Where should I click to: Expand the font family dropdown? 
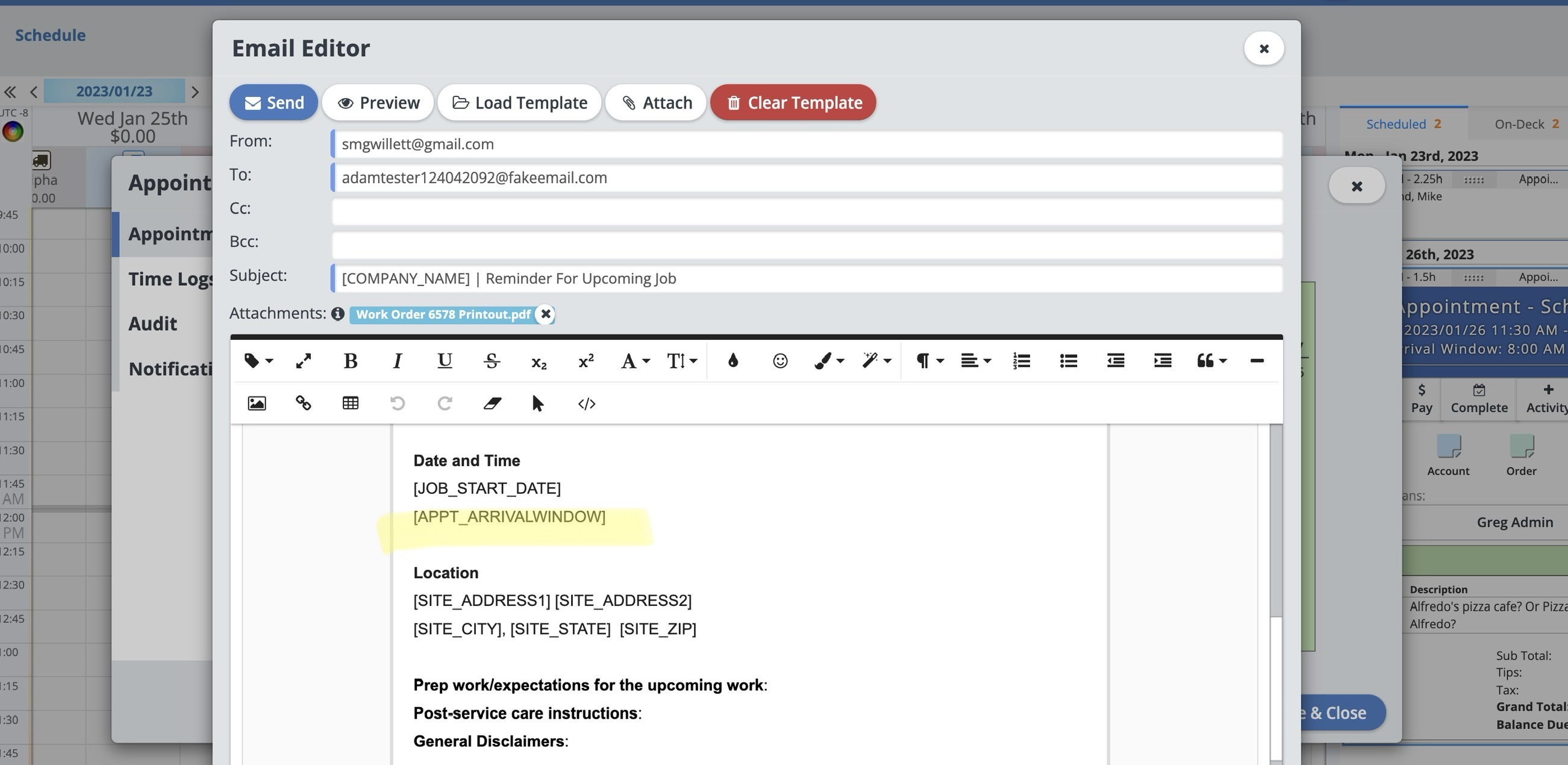(635, 361)
